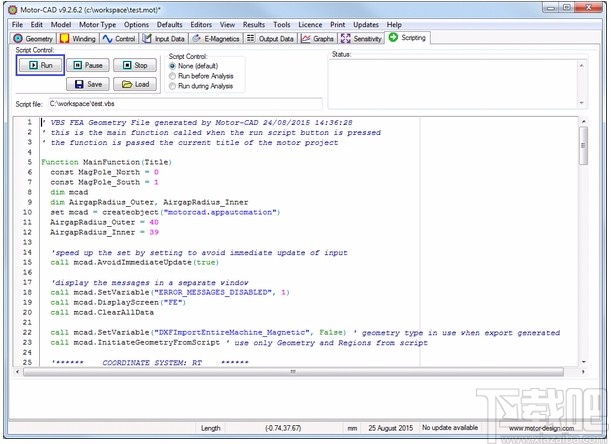Image resolution: width=611 pixels, height=444 pixels.
Task: Click 'No update available' status entry
Action: tap(450, 428)
